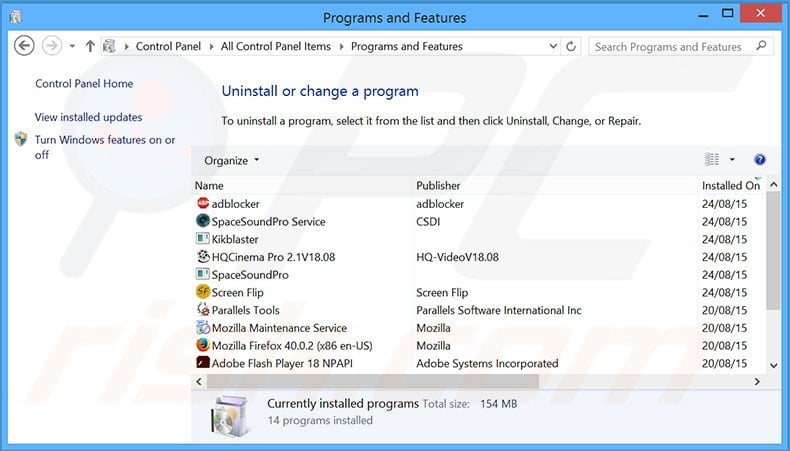This screenshot has height=451, width=790.
Task: Open help with the question mark icon
Action: [760, 160]
